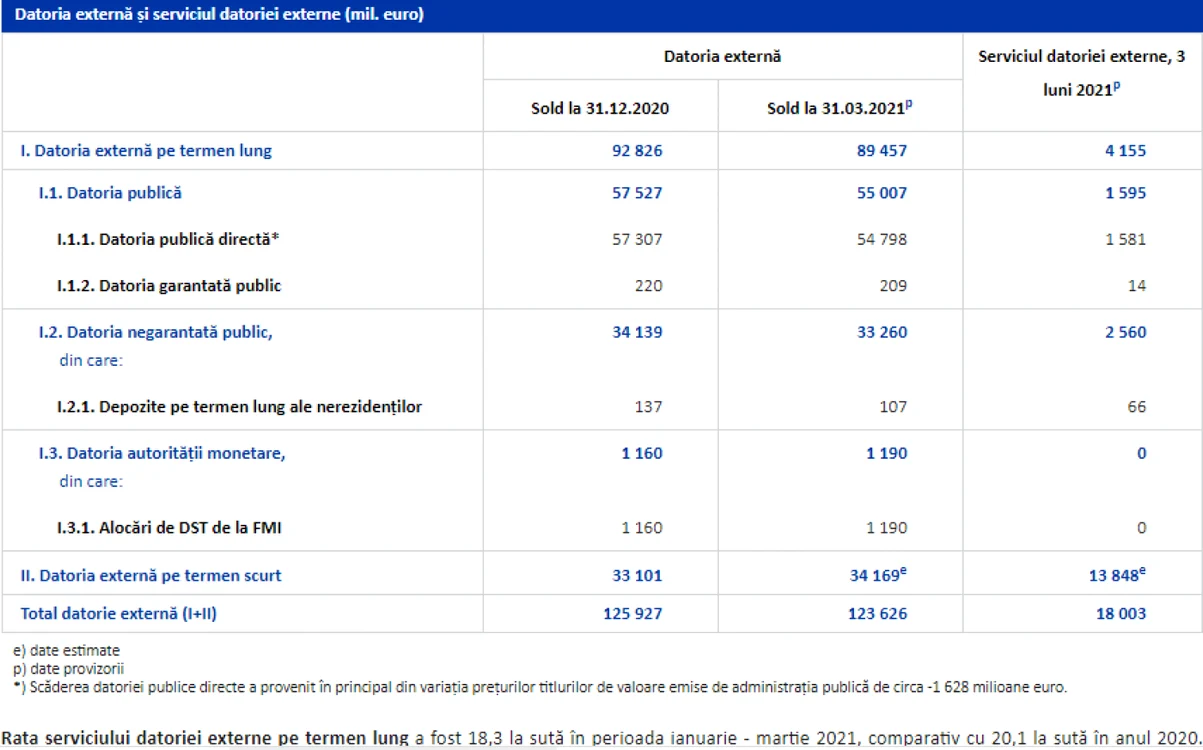Select 'I.2.1. Depozite pe termen lung ale nerezidenților'

point(239,407)
